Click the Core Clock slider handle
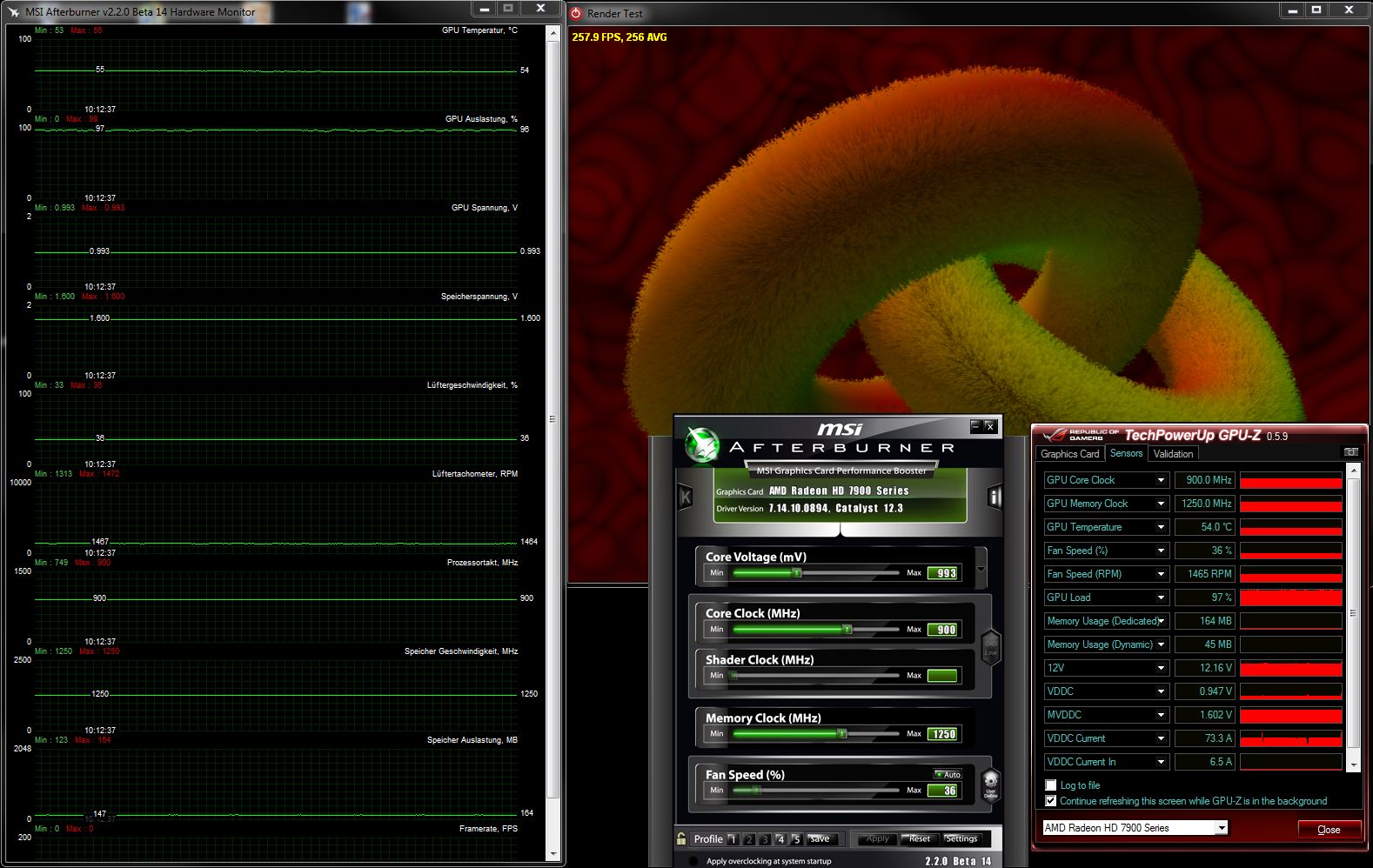Screen dimensions: 1373x868 pyautogui.click(x=847, y=629)
